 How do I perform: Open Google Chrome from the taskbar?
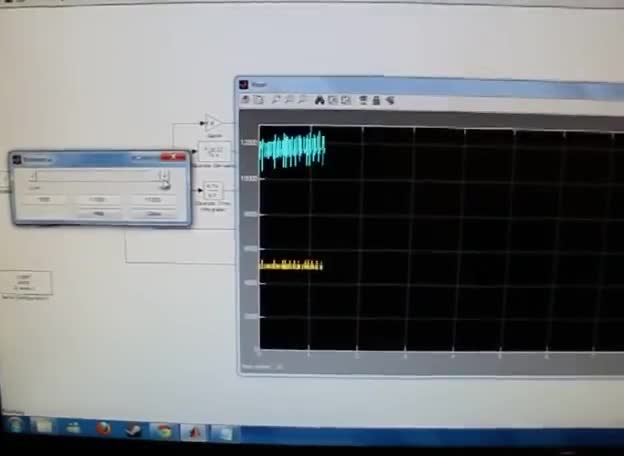(164, 431)
